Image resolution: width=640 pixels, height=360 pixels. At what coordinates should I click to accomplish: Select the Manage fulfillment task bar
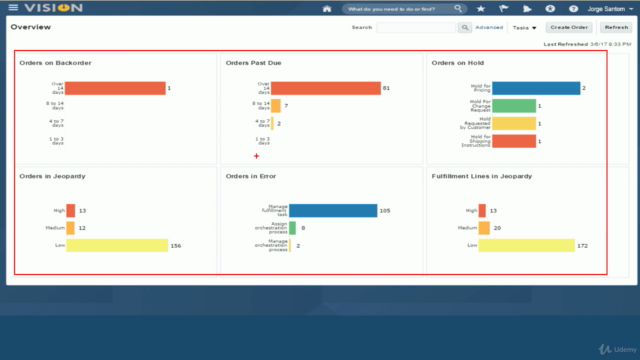pyautogui.click(x=333, y=211)
